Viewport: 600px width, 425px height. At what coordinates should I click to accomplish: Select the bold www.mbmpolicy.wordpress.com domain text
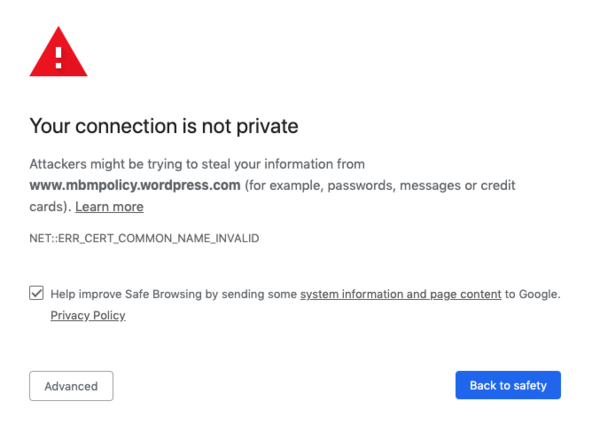coord(135,185)
